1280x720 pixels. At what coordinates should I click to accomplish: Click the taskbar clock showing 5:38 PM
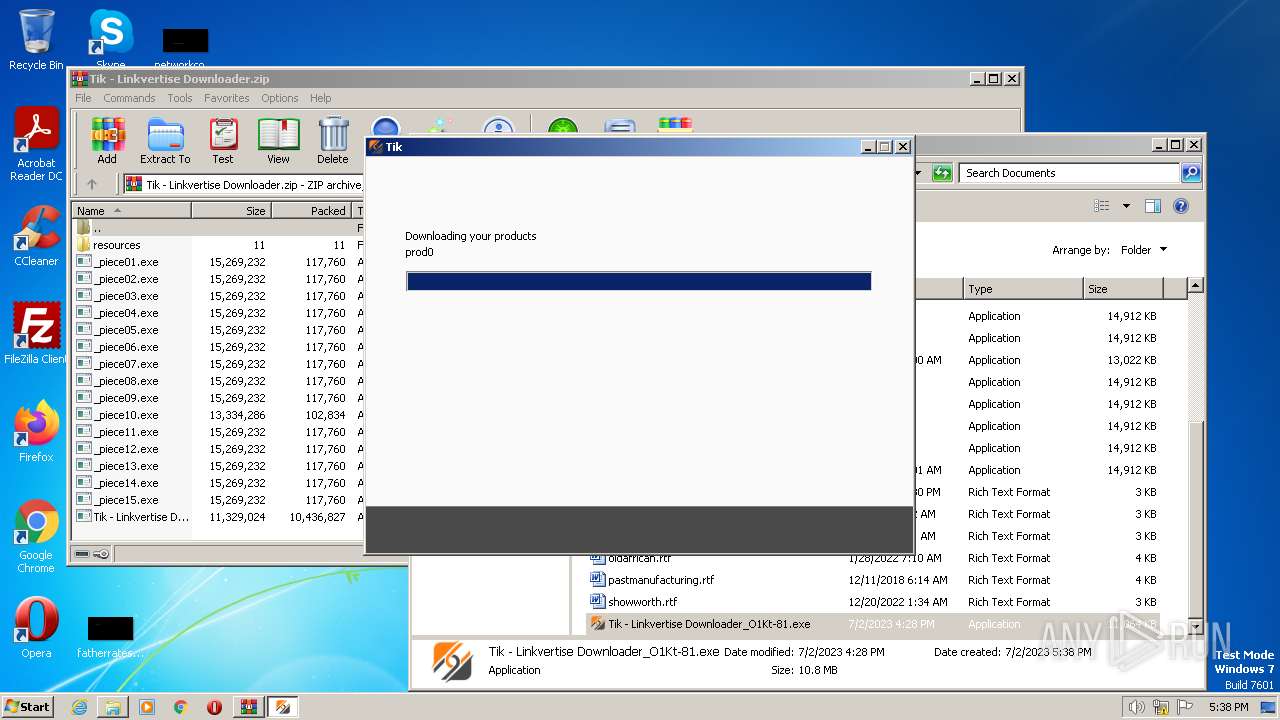1228,707
